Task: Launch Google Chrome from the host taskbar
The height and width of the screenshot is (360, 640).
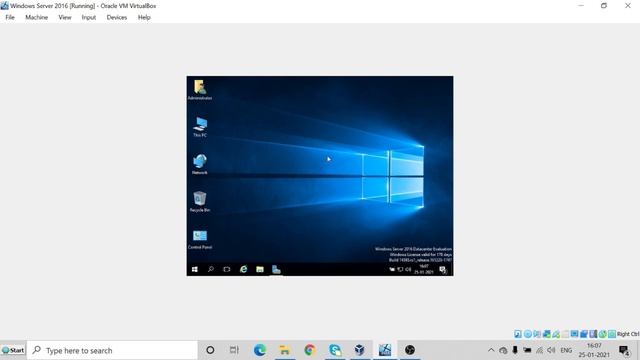Action: coord(310,350)
